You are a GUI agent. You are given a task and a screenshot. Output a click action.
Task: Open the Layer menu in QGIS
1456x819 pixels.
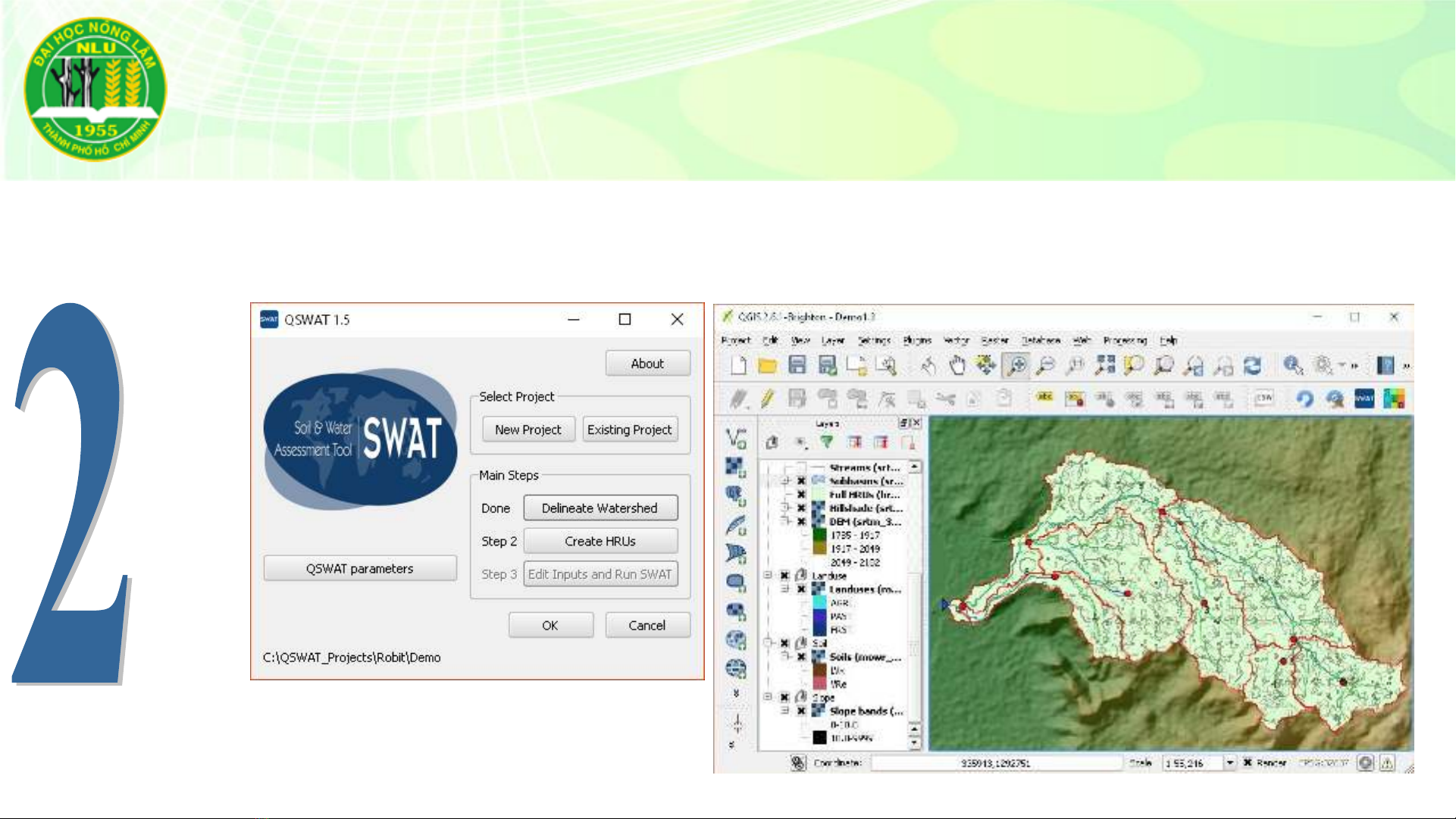click(833, 341)
